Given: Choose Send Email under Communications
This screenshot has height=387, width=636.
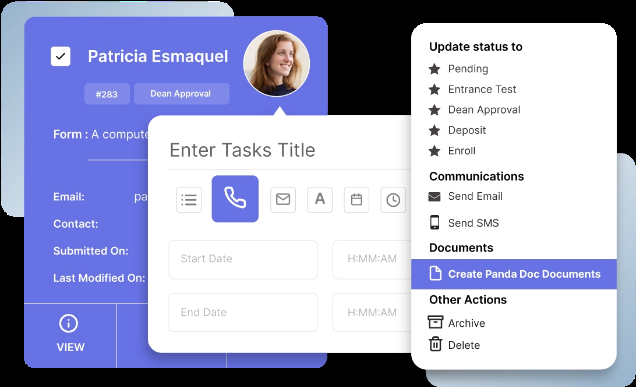Looking at the screenshot, I should pos(475,196).
